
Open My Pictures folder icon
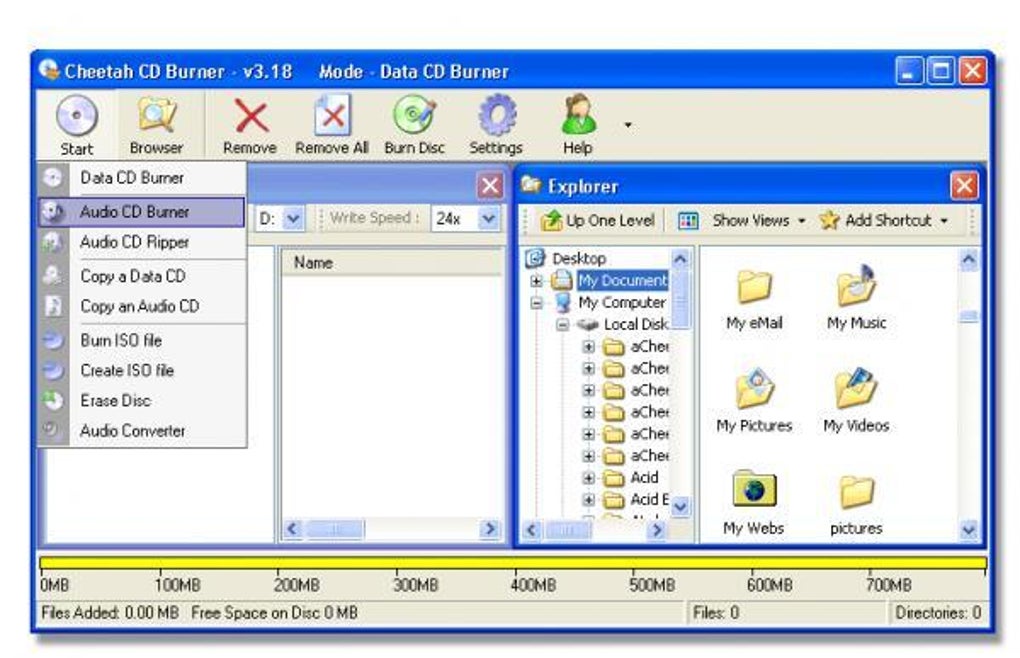[754, 401]
